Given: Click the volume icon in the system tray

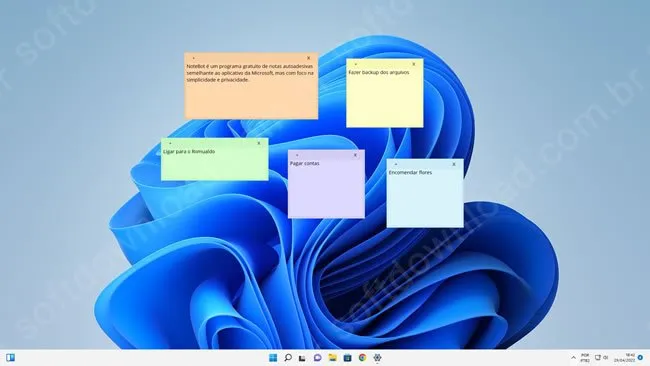Looking at the screenshot, I should pos(606,358).
